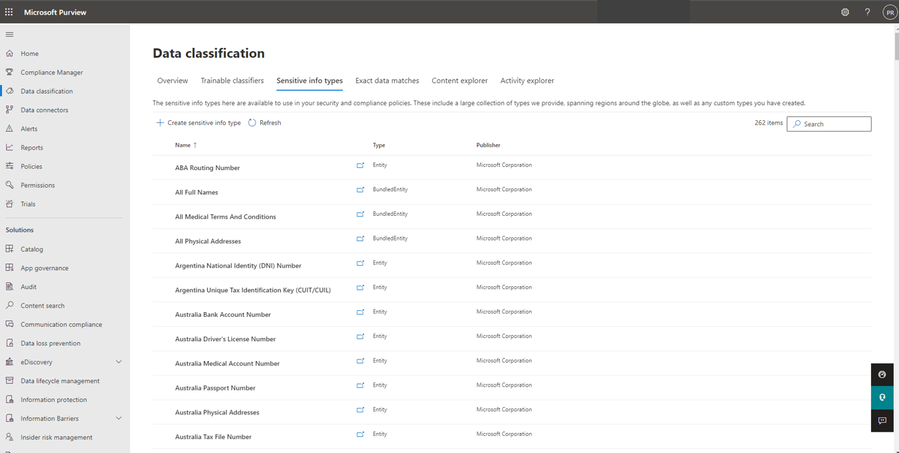This screenshot has width=899, height=453.
Task: Click the Compliance Manager trophy icon
Action: [10, 72]
